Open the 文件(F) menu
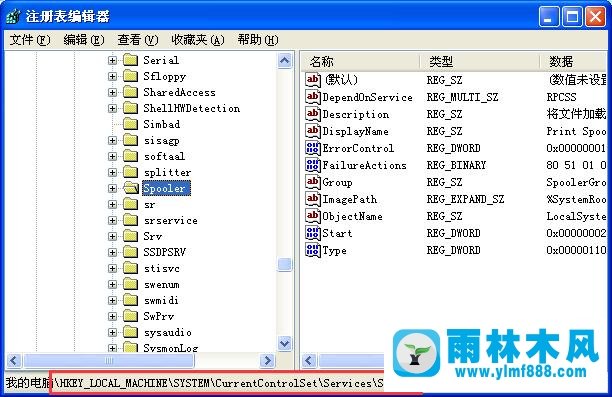 click(x=30, y=40)
